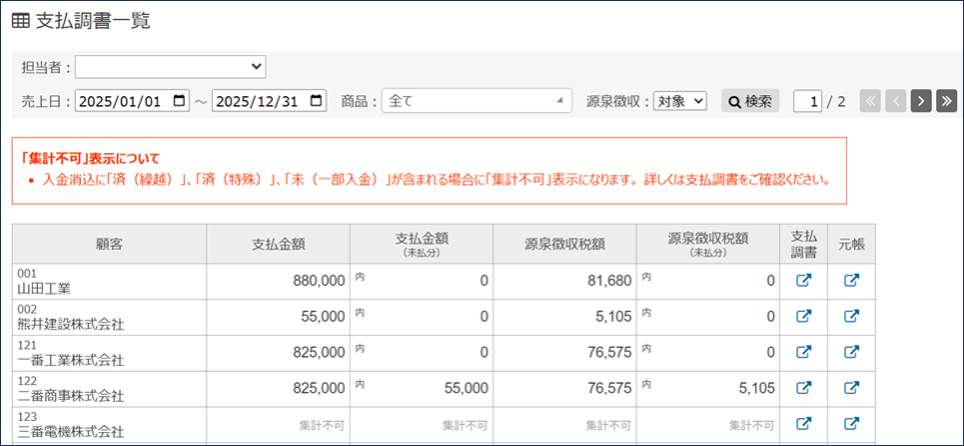
Task: Jump to the last page arrow
Action: (946, 101)
